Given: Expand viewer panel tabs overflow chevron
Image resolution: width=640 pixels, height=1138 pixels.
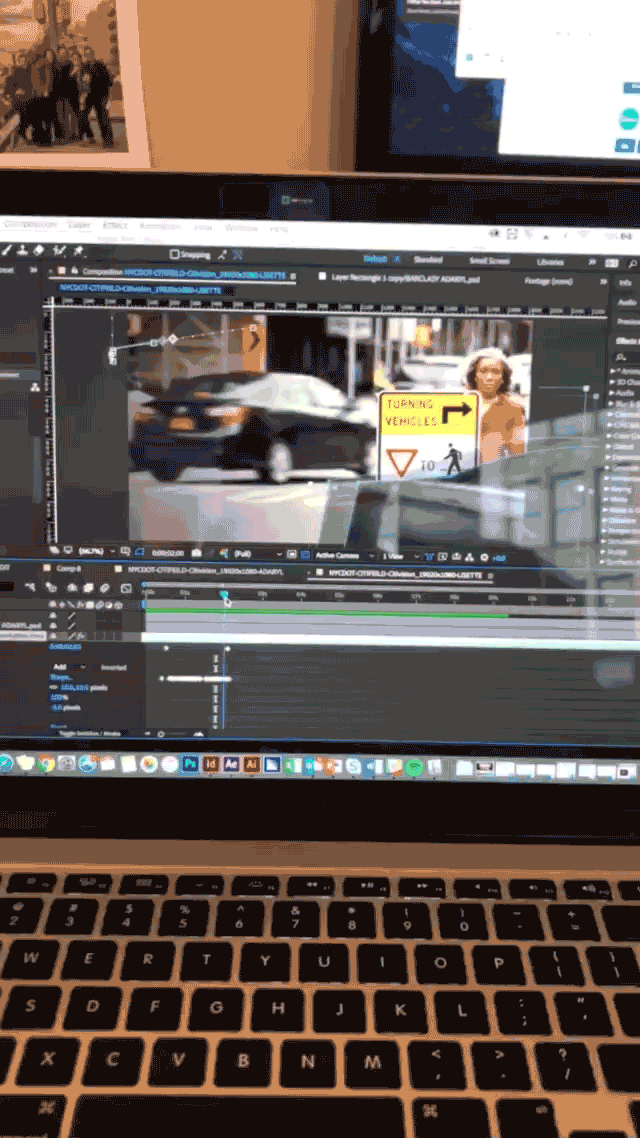Looking at the screenshot, I should tap(604, 280).
